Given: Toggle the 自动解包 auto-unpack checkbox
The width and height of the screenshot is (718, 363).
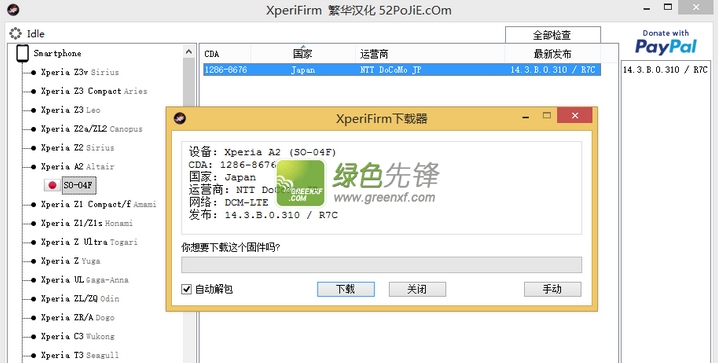Looking at the screenshot, I should pyautogui.click(x=186, y=289).
